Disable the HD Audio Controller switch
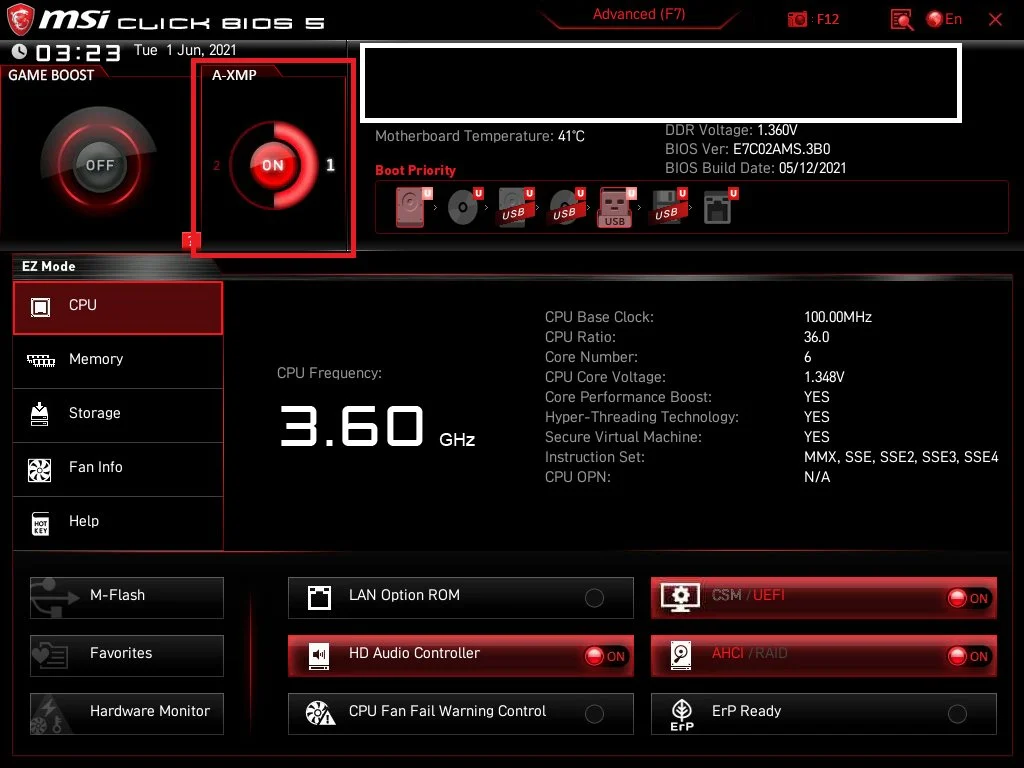Image resolution: width=1024 pixels, height=768 pixels. click(606, 656)
